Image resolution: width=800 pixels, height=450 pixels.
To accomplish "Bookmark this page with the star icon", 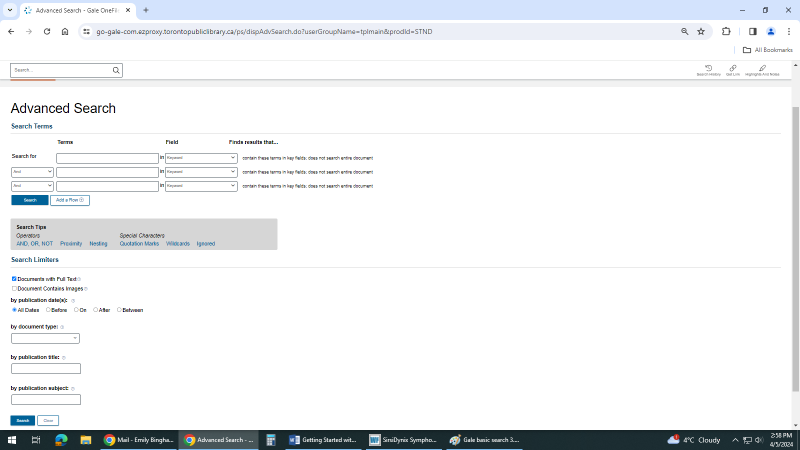I will pos(701,31).
